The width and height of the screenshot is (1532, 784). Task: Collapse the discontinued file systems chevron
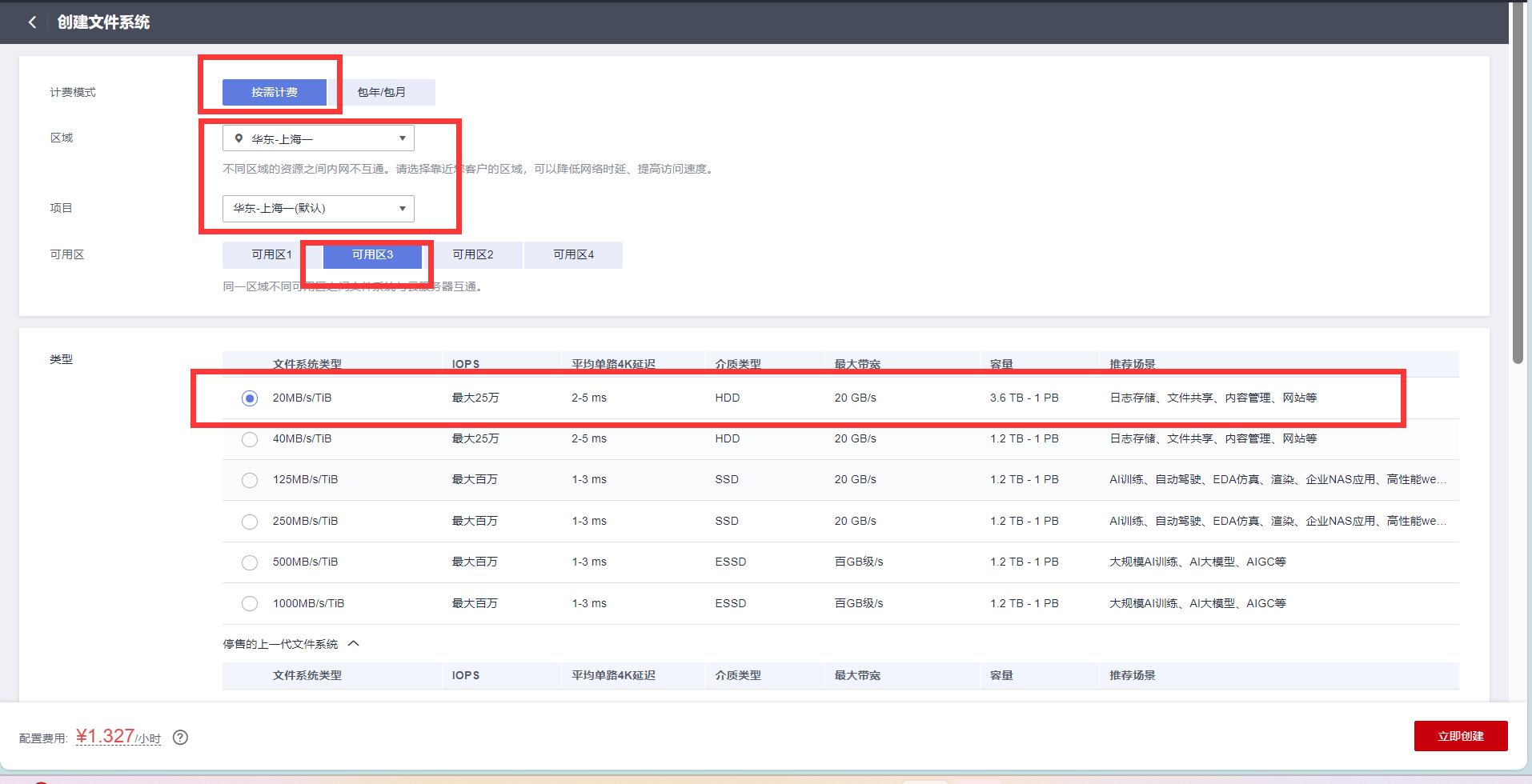tap(354, 644)
